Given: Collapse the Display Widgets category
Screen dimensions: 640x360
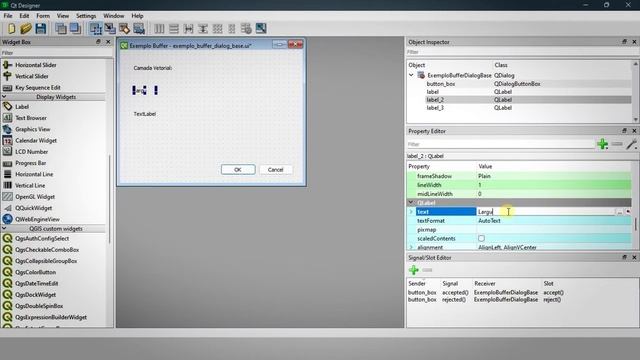Looking at the screenshot, I should (x=4, y=97).
